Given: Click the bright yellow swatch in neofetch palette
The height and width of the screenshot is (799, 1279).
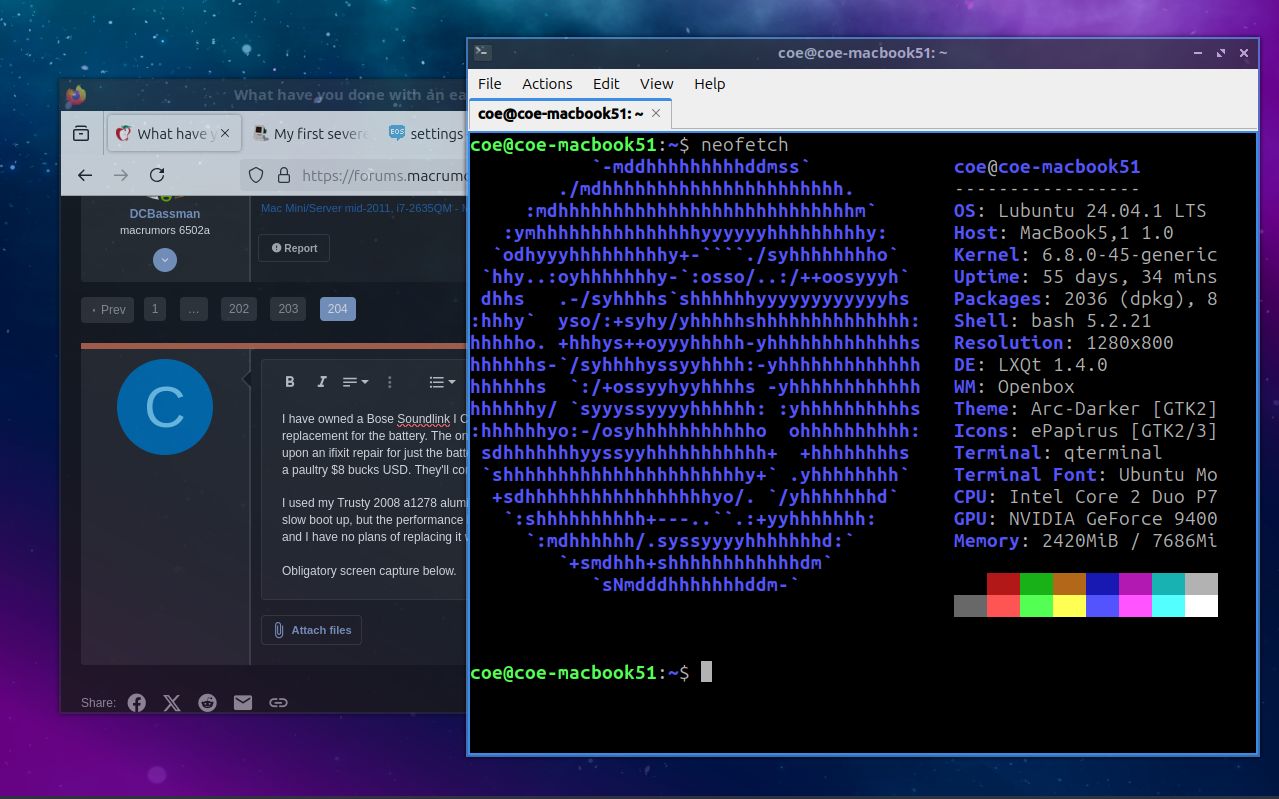Looking at the screenshot, I should (x=1069, y=606).
